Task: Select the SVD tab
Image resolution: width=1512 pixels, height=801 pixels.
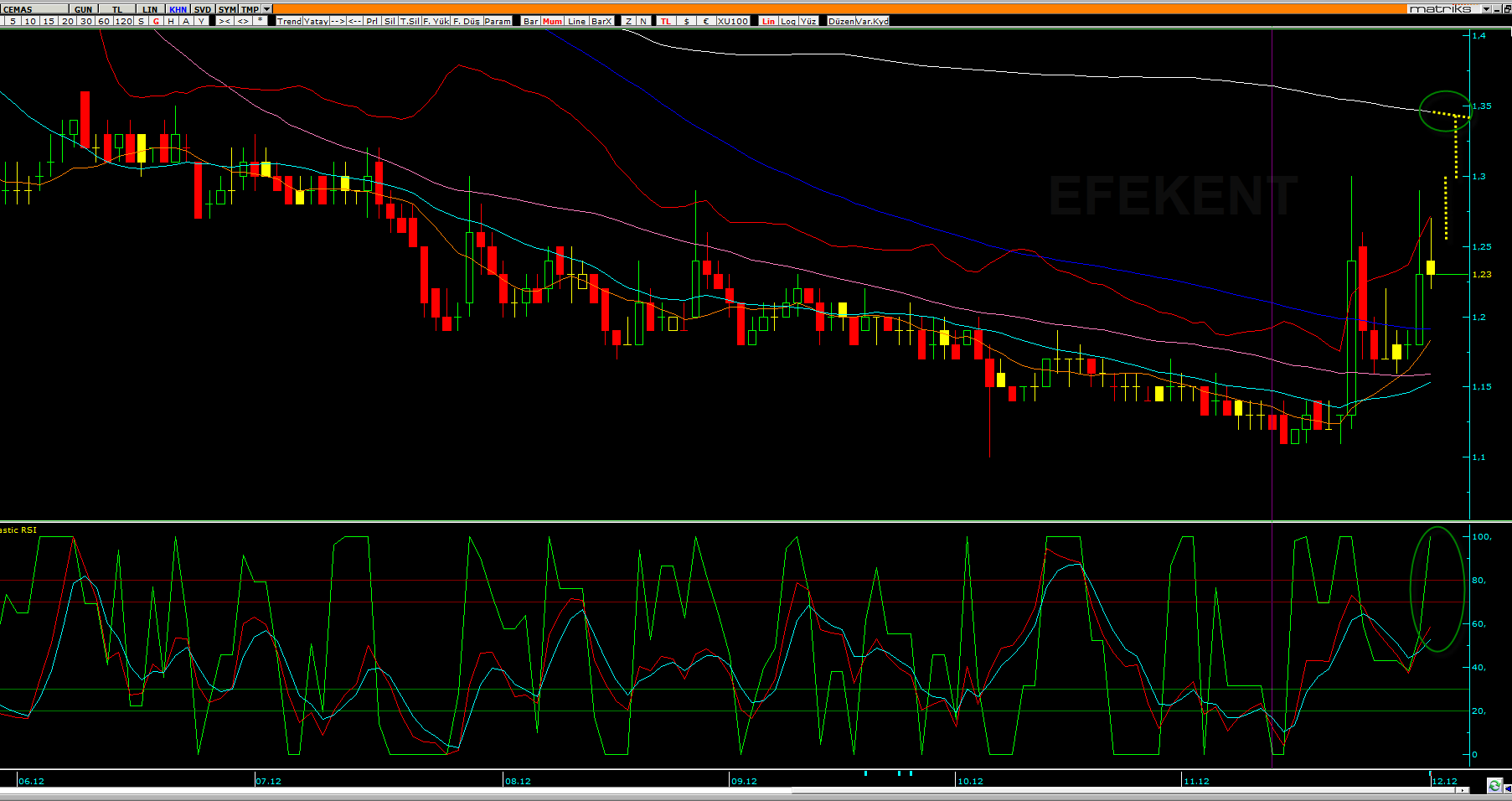Action: (203, 9)
